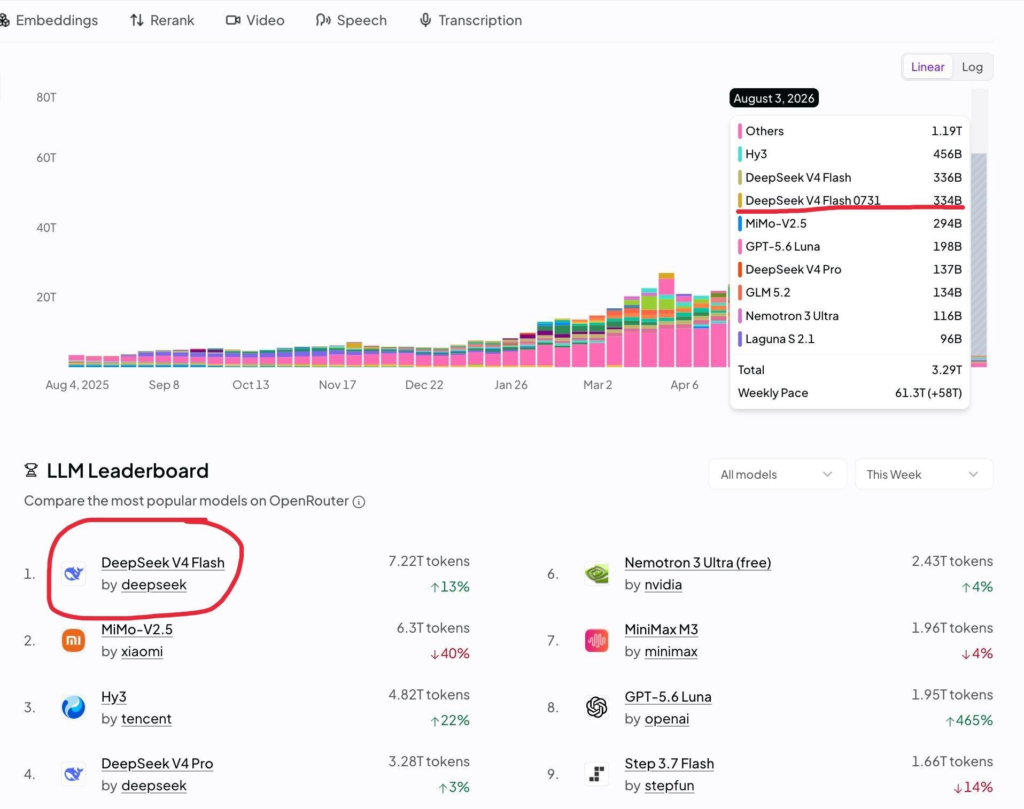
Task: Click the camera icon in Video tab
Action: point(232,20)
